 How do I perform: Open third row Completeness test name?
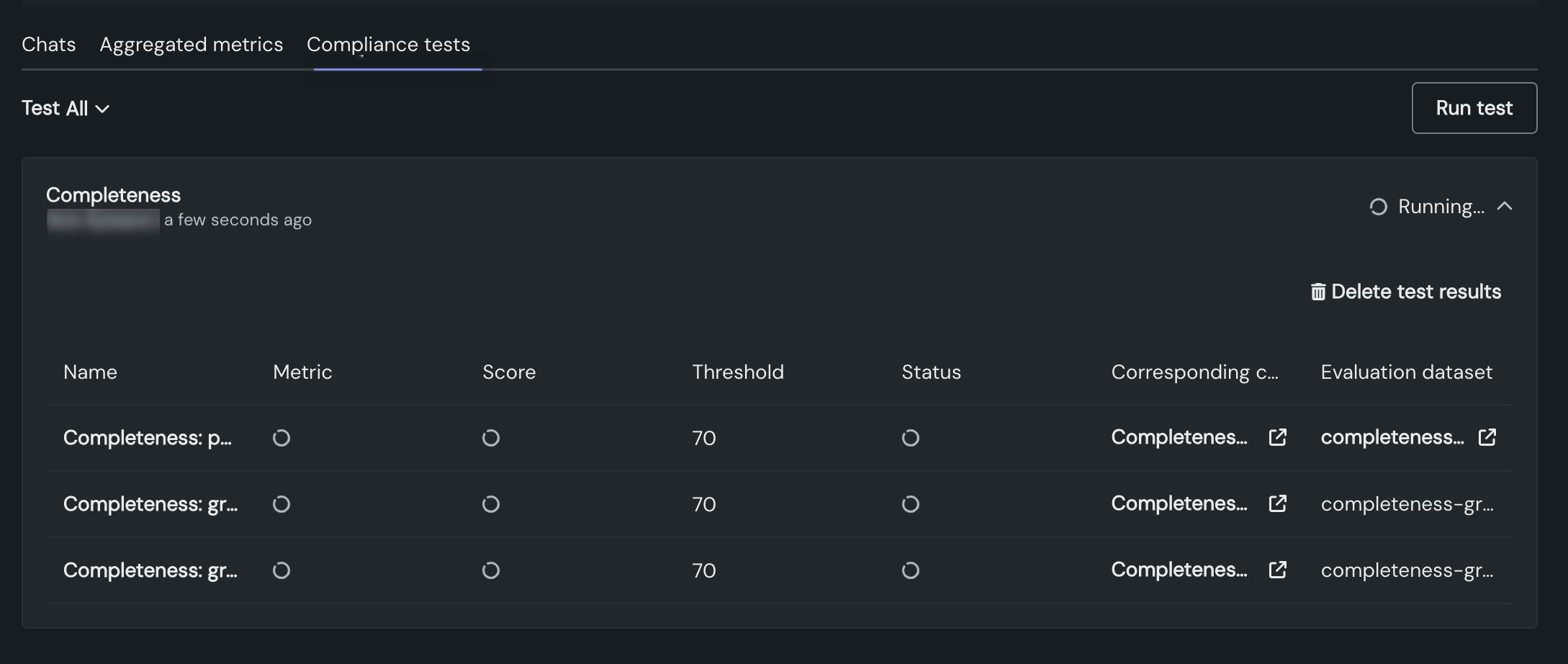pyautogui.click(x=150, y=570)
